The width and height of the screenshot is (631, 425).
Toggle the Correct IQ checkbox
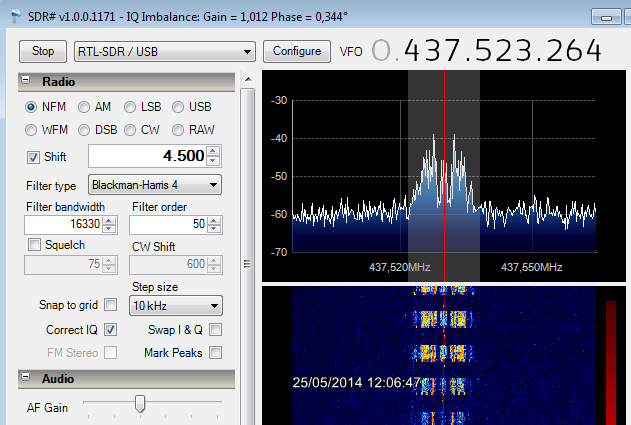pyautogui.click(x=111, y=329)
